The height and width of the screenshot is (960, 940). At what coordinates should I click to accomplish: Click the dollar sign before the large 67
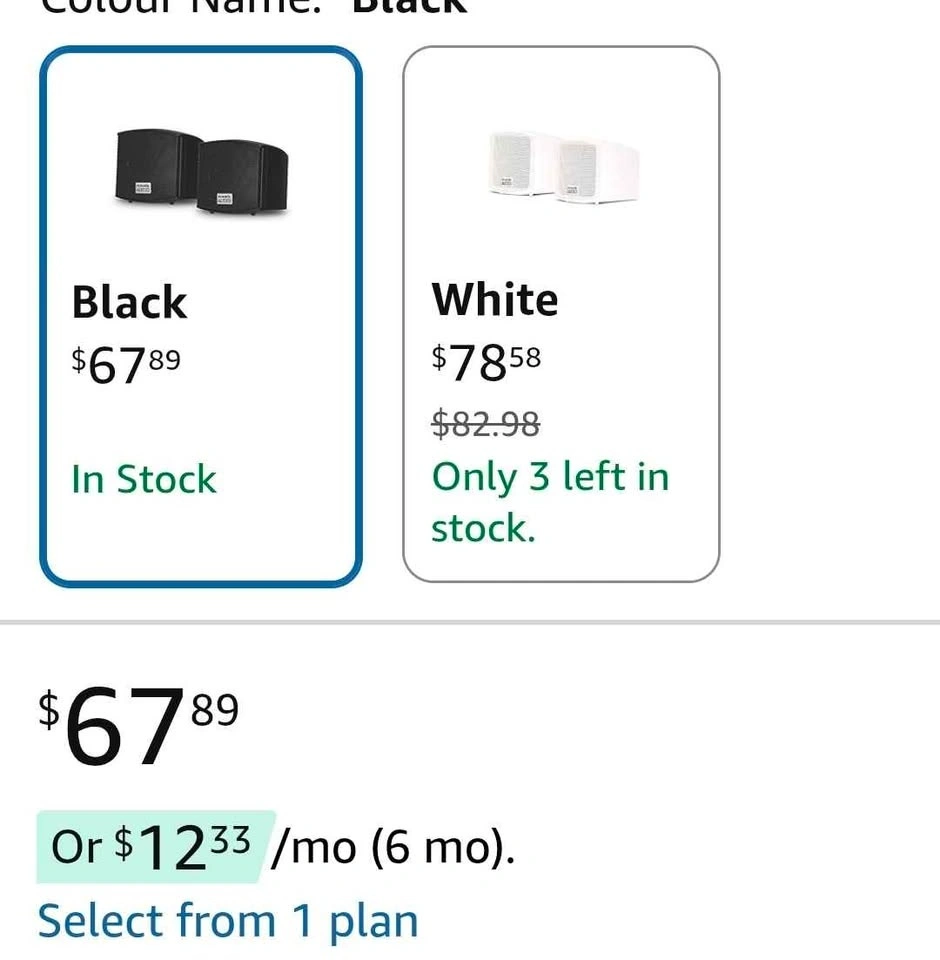pyautogui.click(x=49, y=708)
